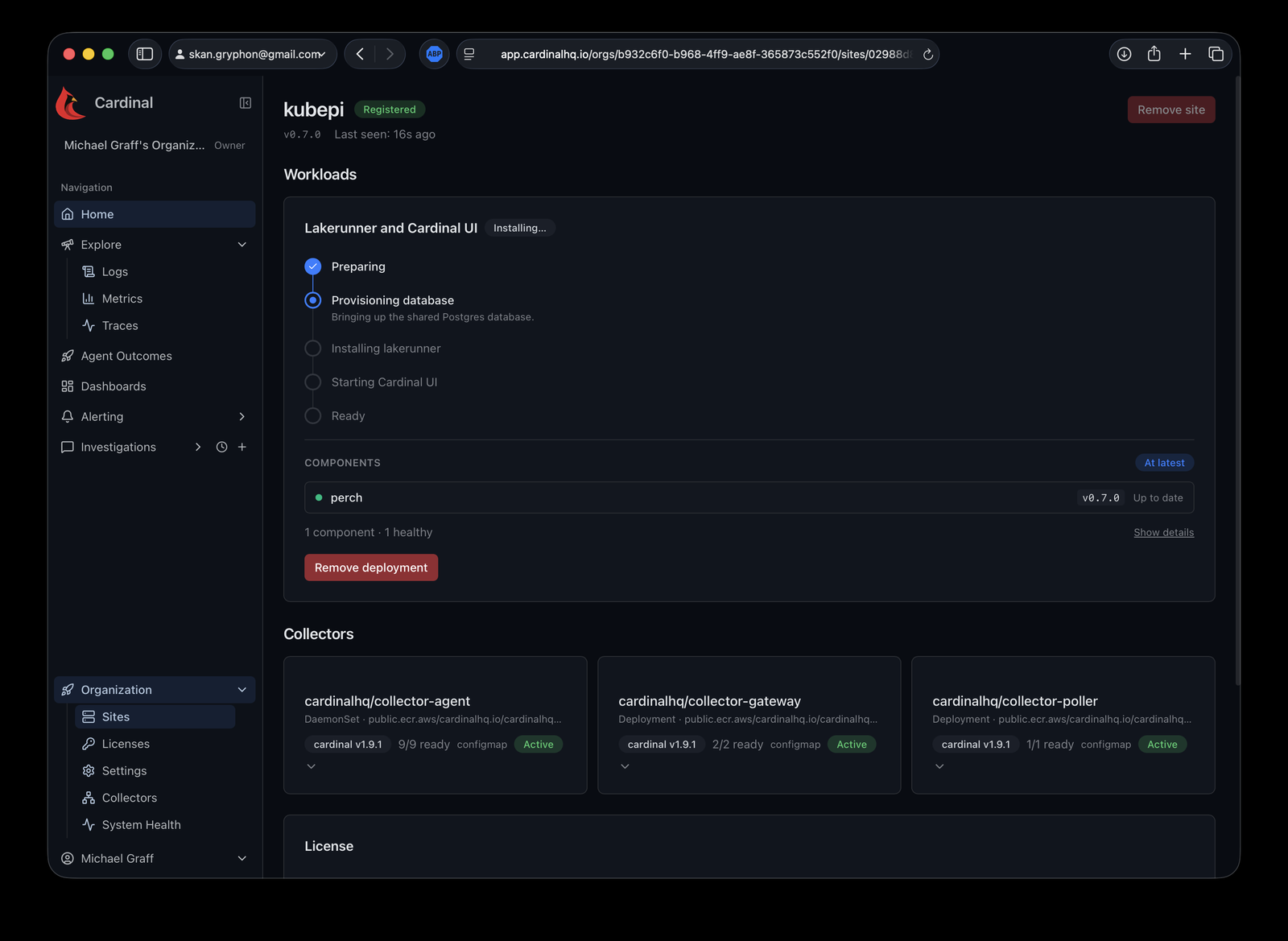
Task: Click the Remove deployment button
Action: pos(371,567)
